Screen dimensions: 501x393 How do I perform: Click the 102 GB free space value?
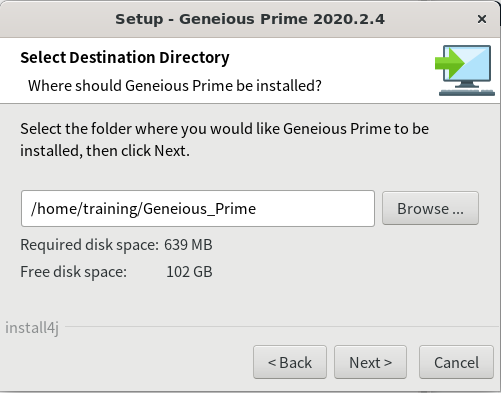189,272
